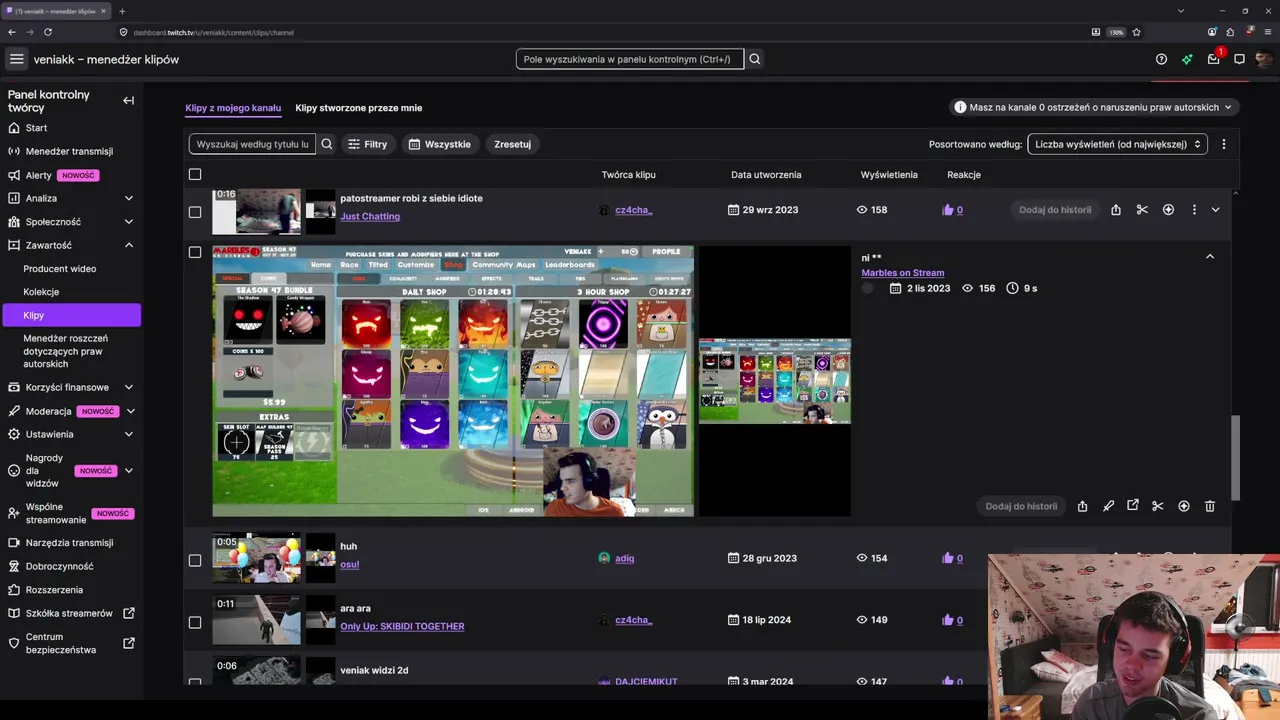The image size is (1280, 720).
Task: Focus the dashboard search field
Action: (x=630, y=59)
